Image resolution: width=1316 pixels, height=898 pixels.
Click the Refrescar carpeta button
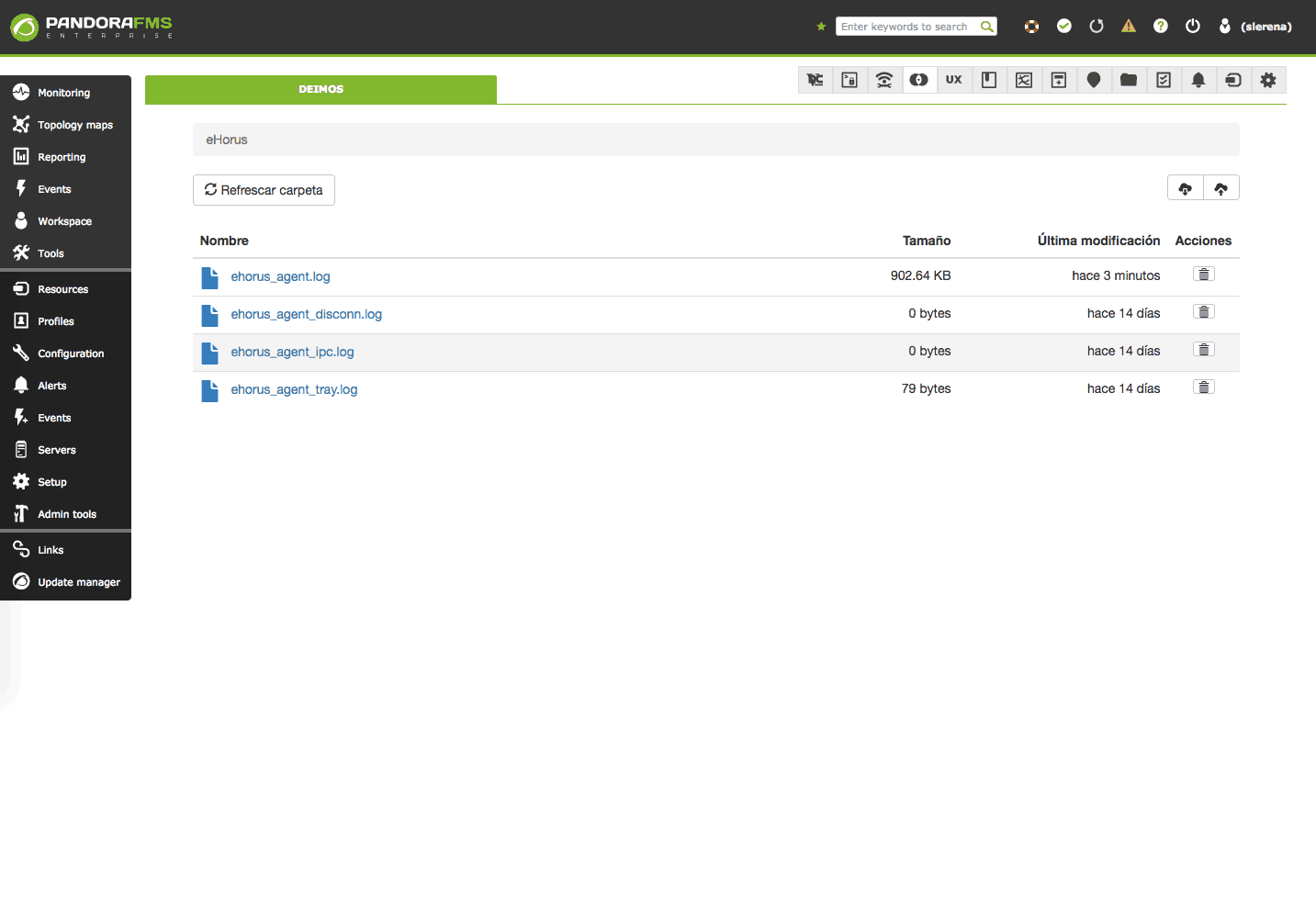pos(264,190)
